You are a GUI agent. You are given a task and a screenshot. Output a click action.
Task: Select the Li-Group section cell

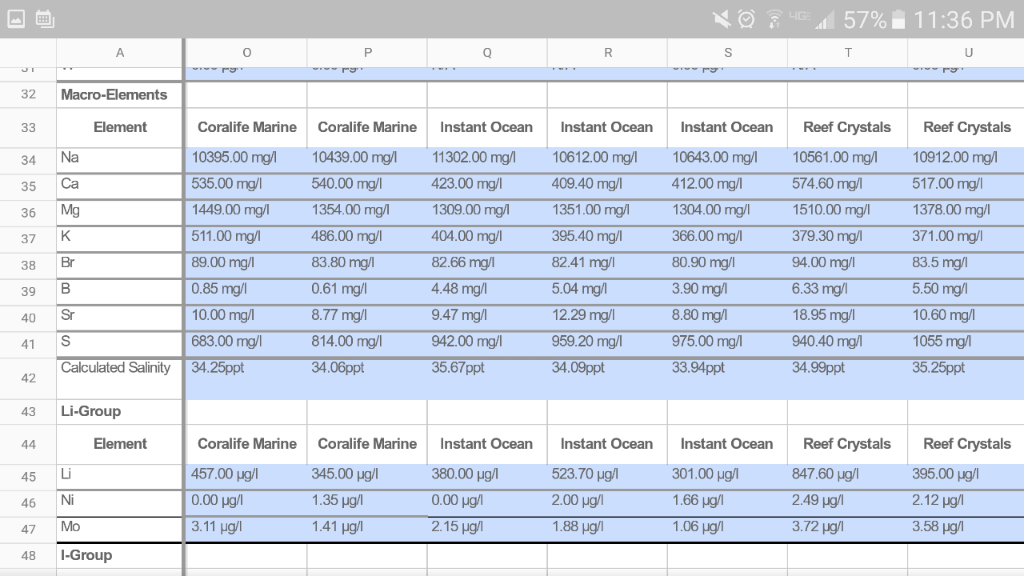[120, 412]
